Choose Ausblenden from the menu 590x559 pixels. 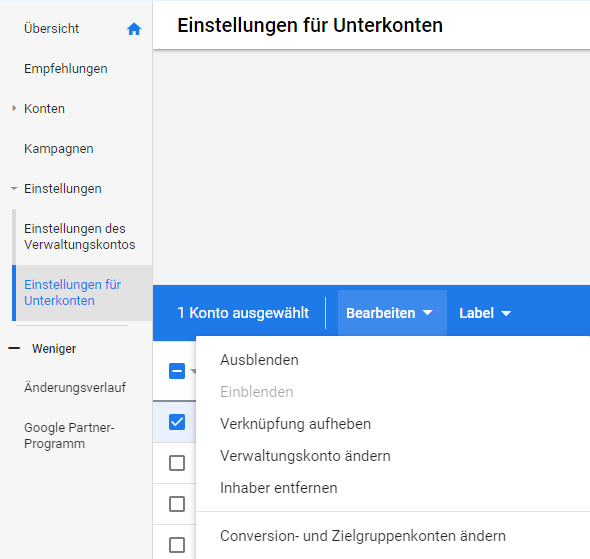259,360
